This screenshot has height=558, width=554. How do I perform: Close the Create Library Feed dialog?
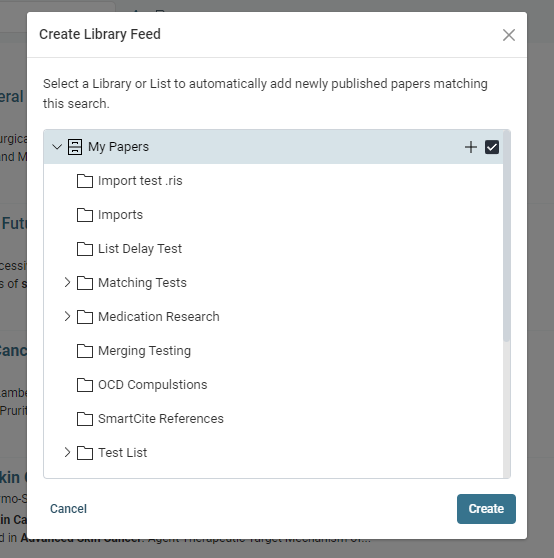(509, 35)
